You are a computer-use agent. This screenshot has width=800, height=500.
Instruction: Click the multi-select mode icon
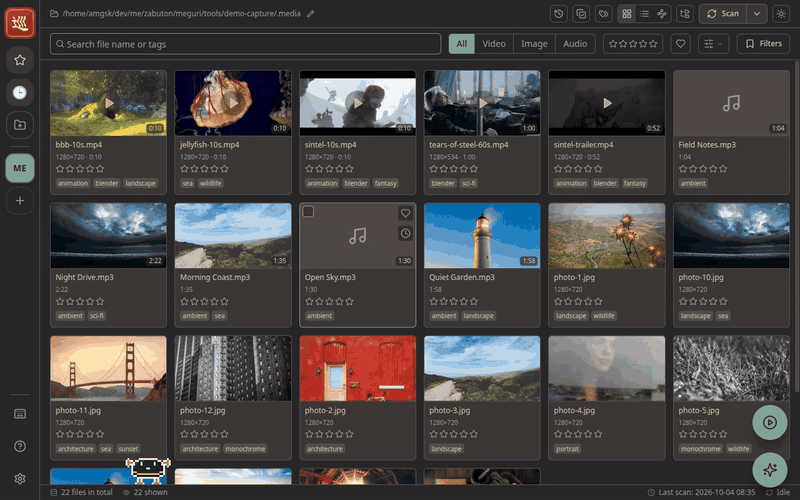point(581,14)
